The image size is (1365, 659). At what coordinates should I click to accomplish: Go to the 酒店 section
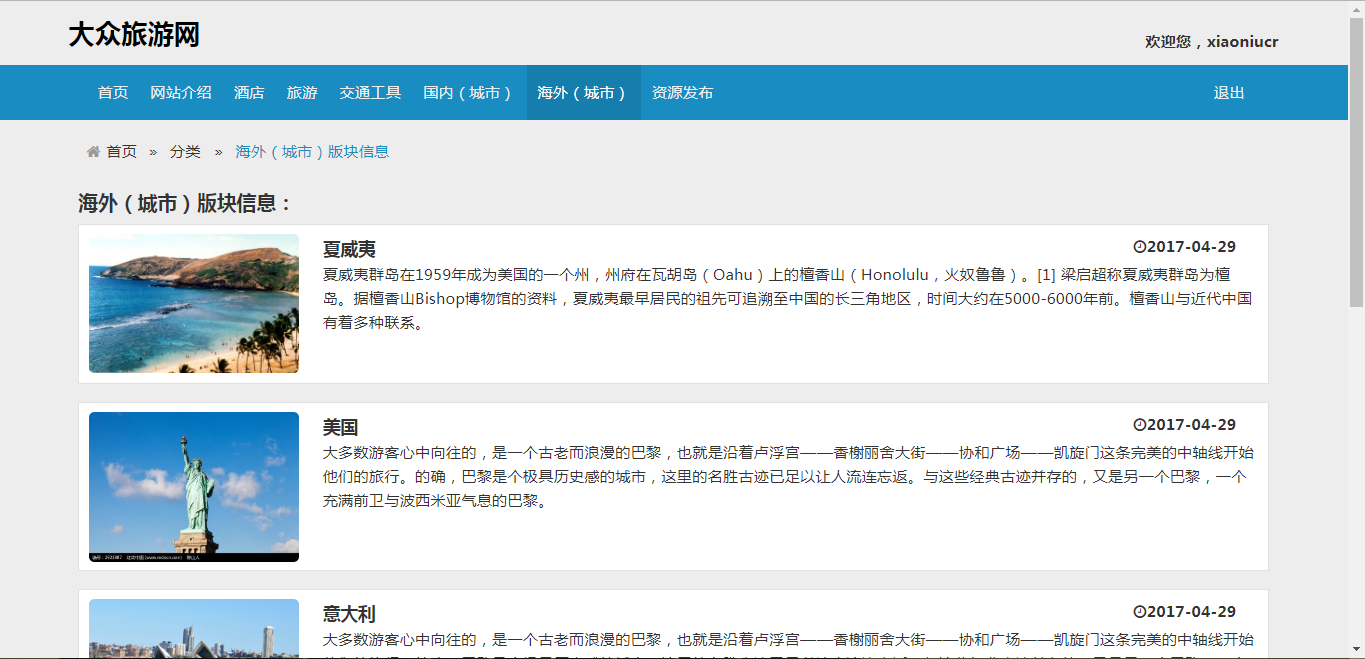(249, 93)
